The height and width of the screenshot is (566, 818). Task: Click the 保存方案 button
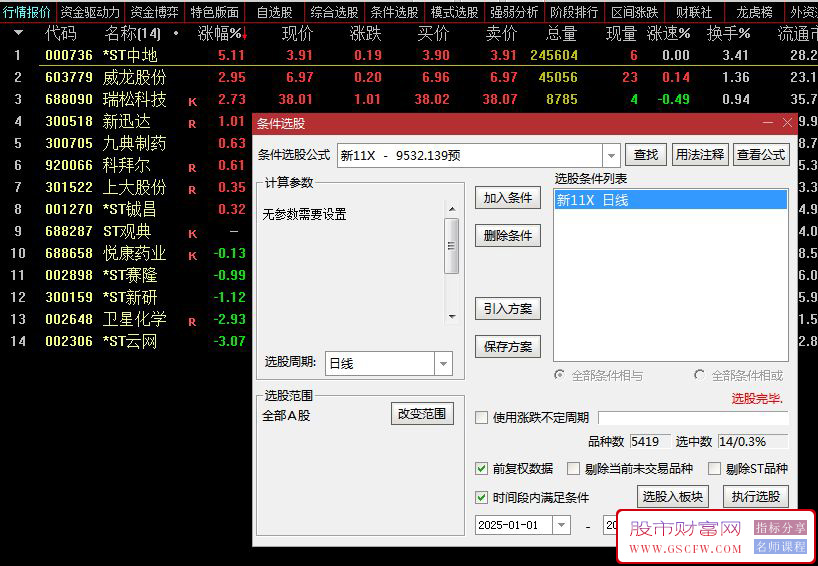pos(508,347)
